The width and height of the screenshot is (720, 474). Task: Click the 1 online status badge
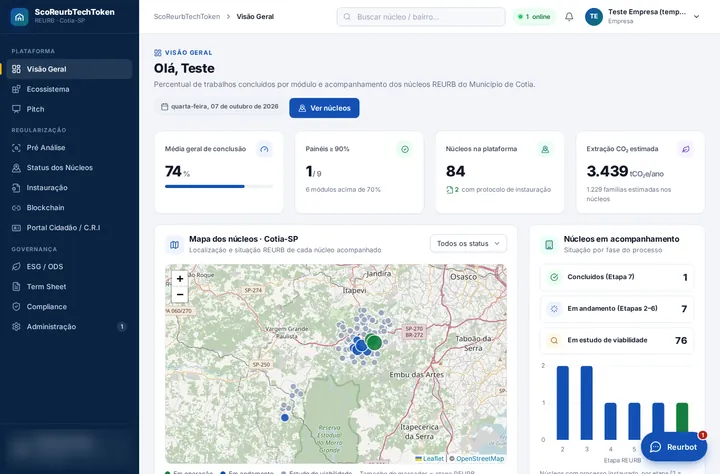pyautogui.click(x=534, y=17)
